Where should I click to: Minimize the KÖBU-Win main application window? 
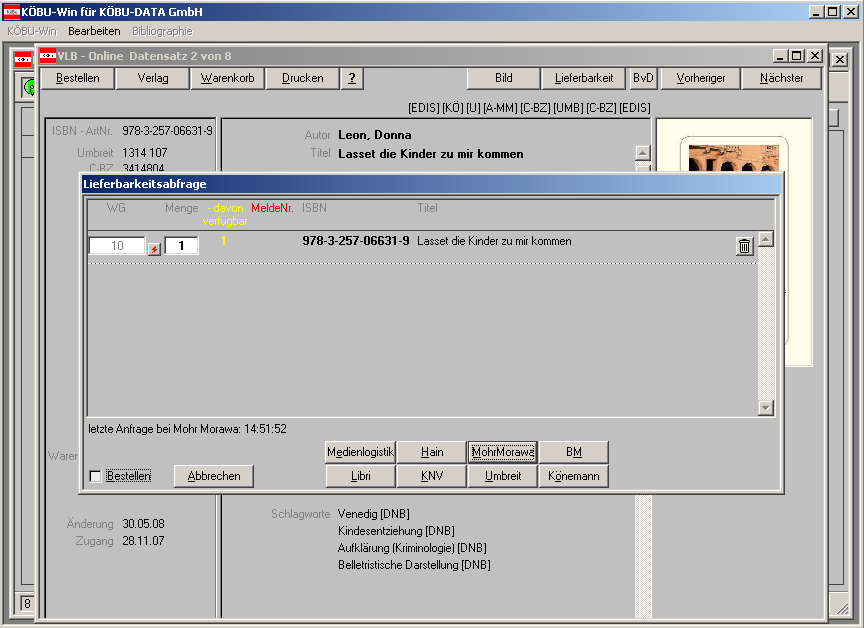point(816,12)
